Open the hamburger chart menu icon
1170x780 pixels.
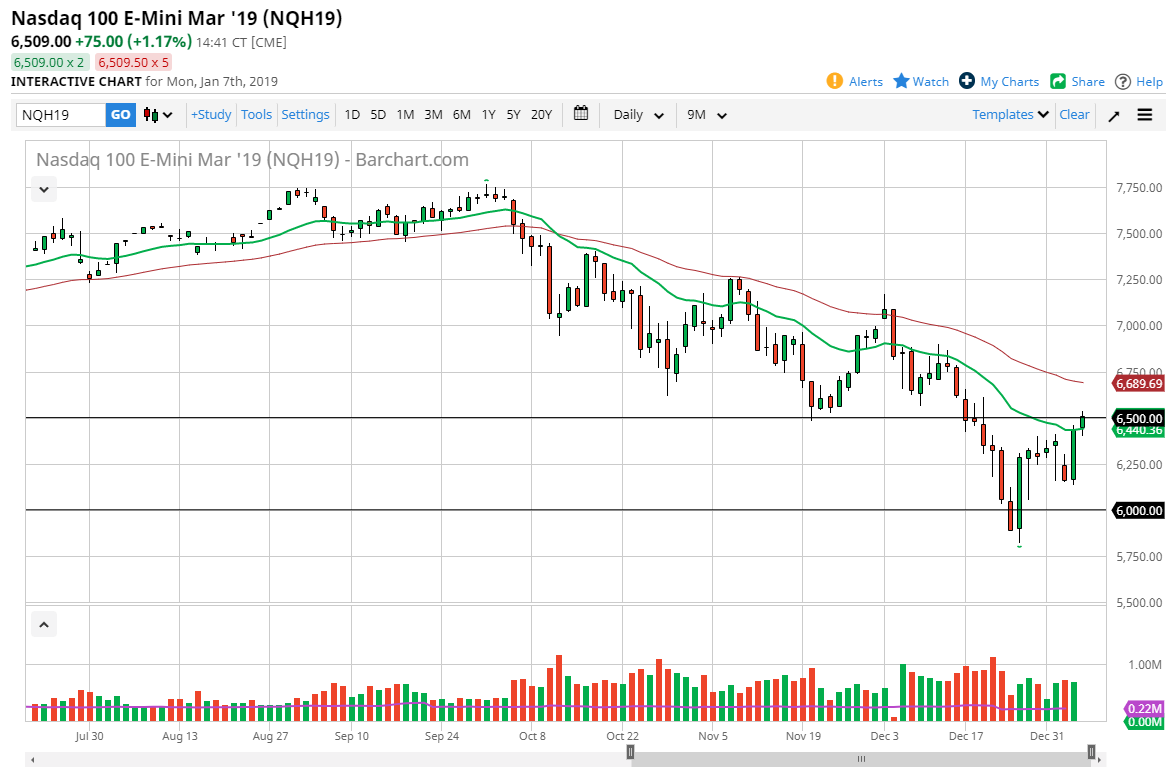tap(1145, 114)
